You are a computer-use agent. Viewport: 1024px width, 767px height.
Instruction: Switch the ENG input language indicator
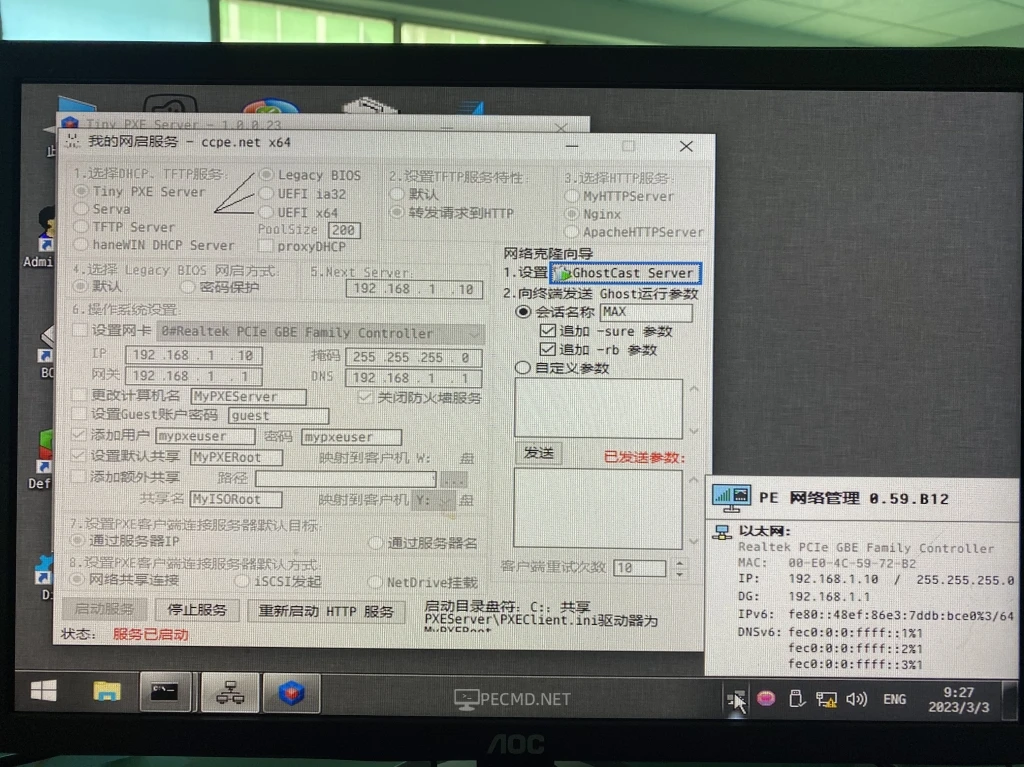894,700
